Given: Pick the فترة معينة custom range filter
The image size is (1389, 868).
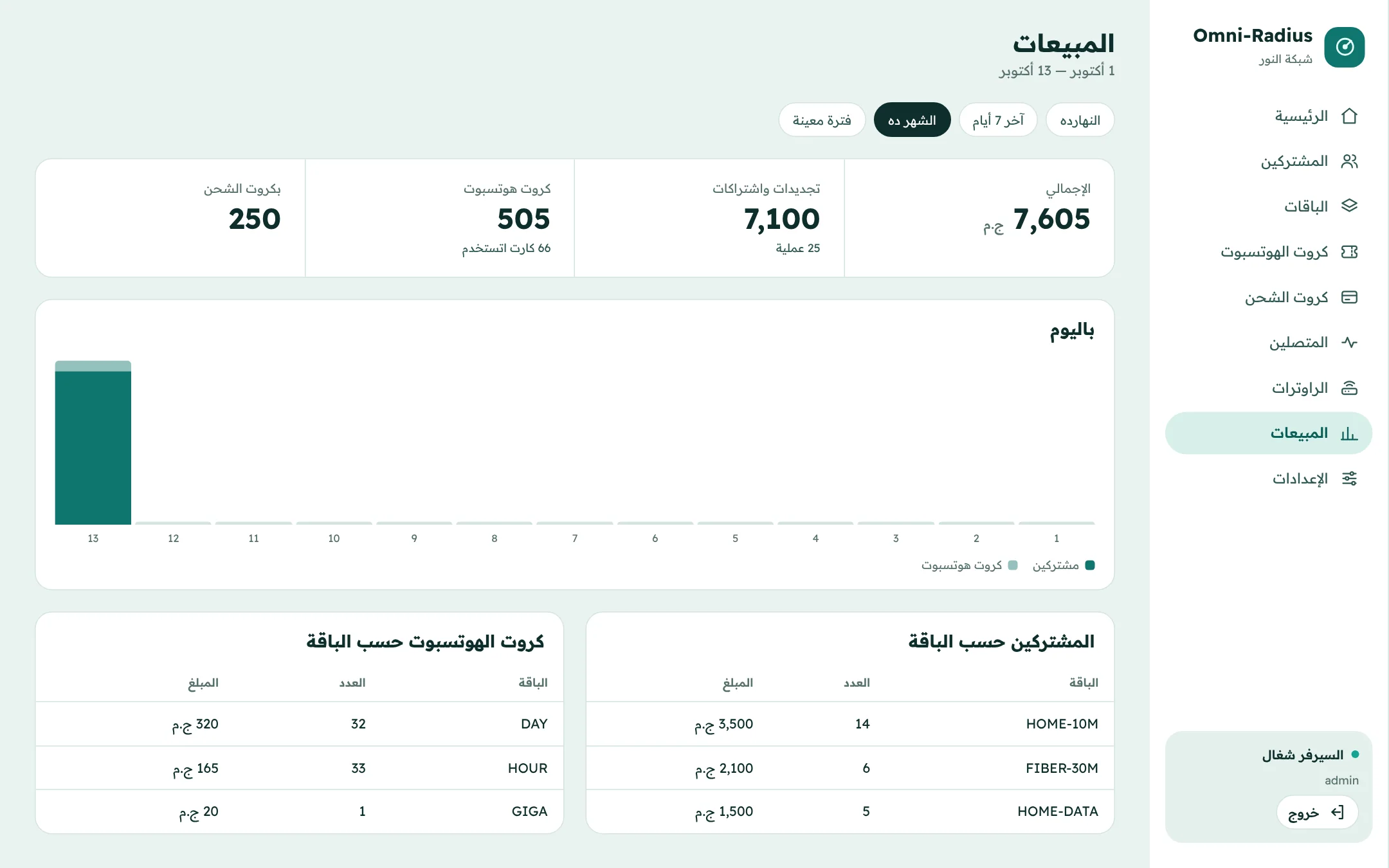Looking at the screenshot, I should pos(822,120).
